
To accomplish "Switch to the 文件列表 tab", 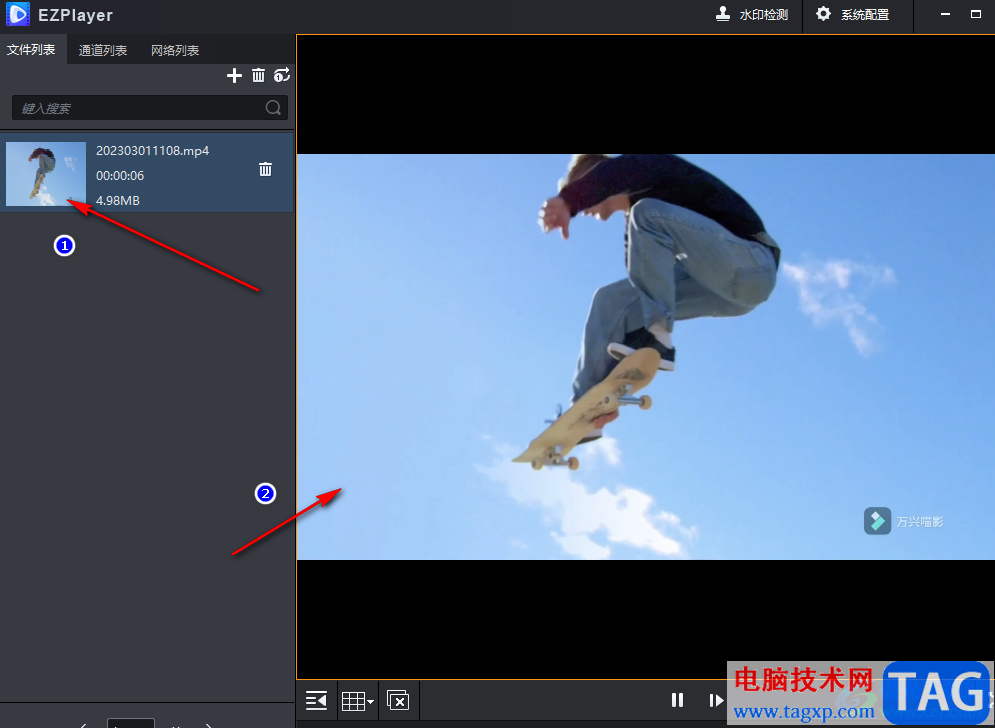I will tap(31, 50).
